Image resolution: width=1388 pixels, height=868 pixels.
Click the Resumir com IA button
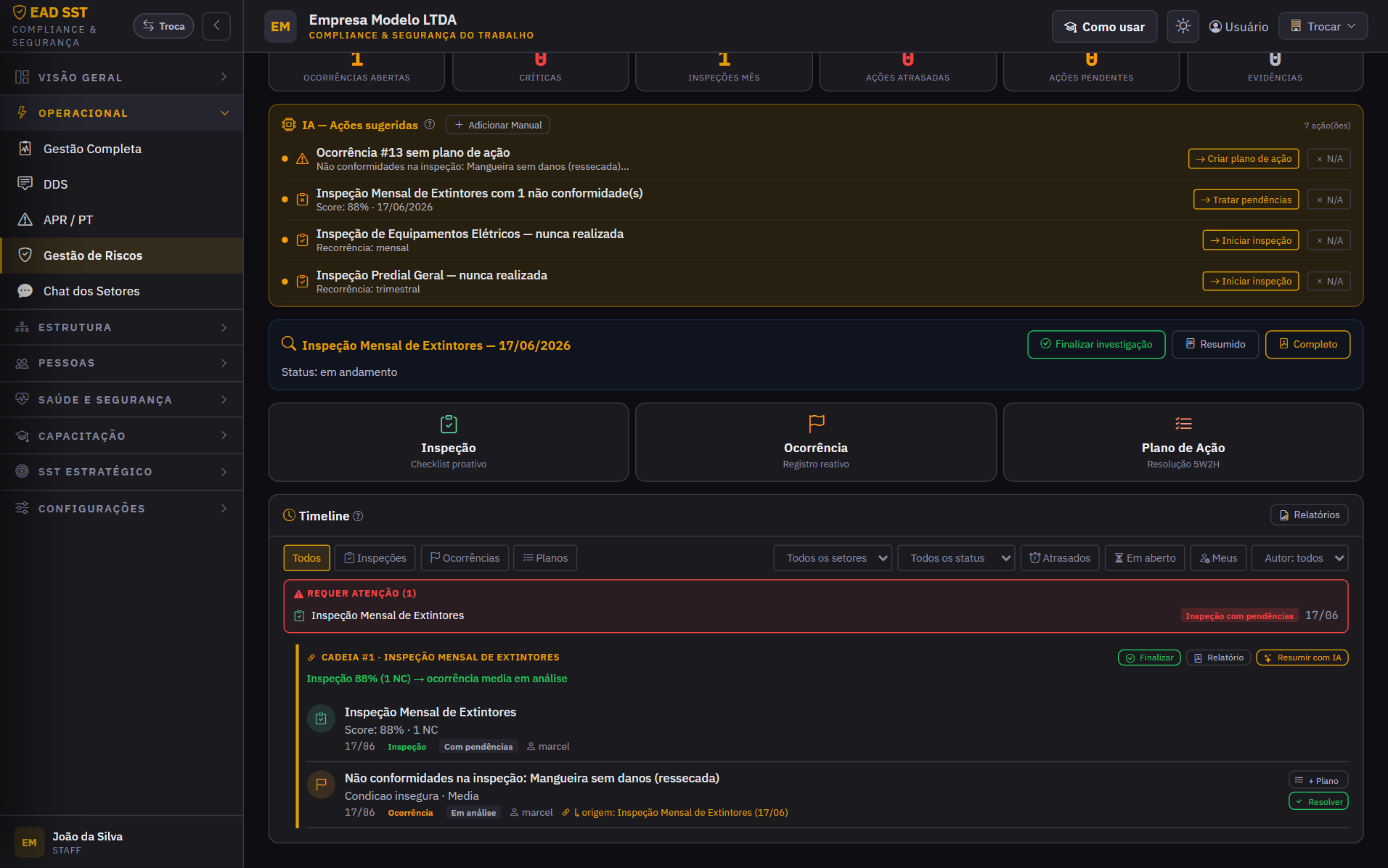[x=1302, y=658]
